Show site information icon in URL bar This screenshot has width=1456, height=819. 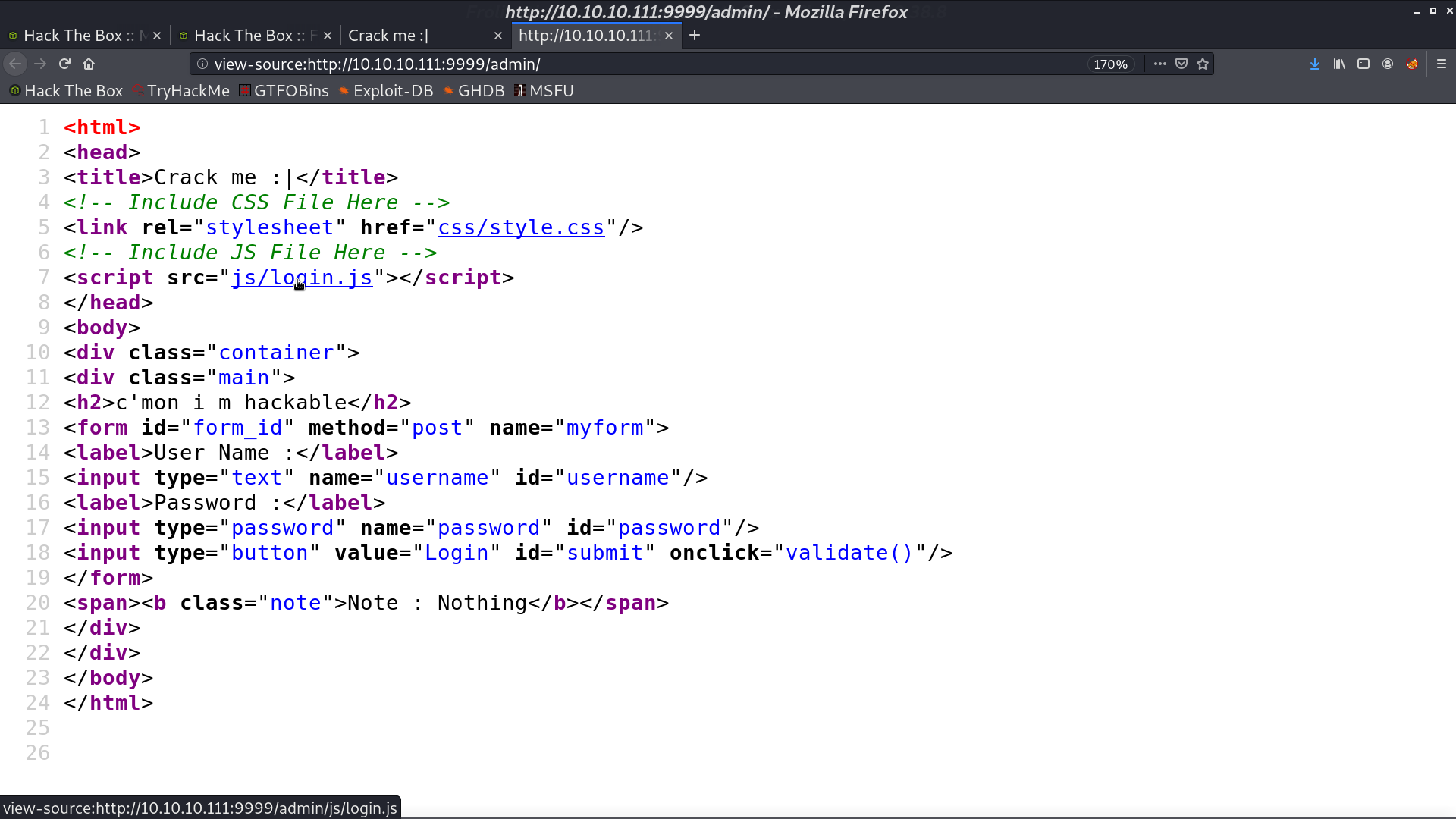coord(202,64)
